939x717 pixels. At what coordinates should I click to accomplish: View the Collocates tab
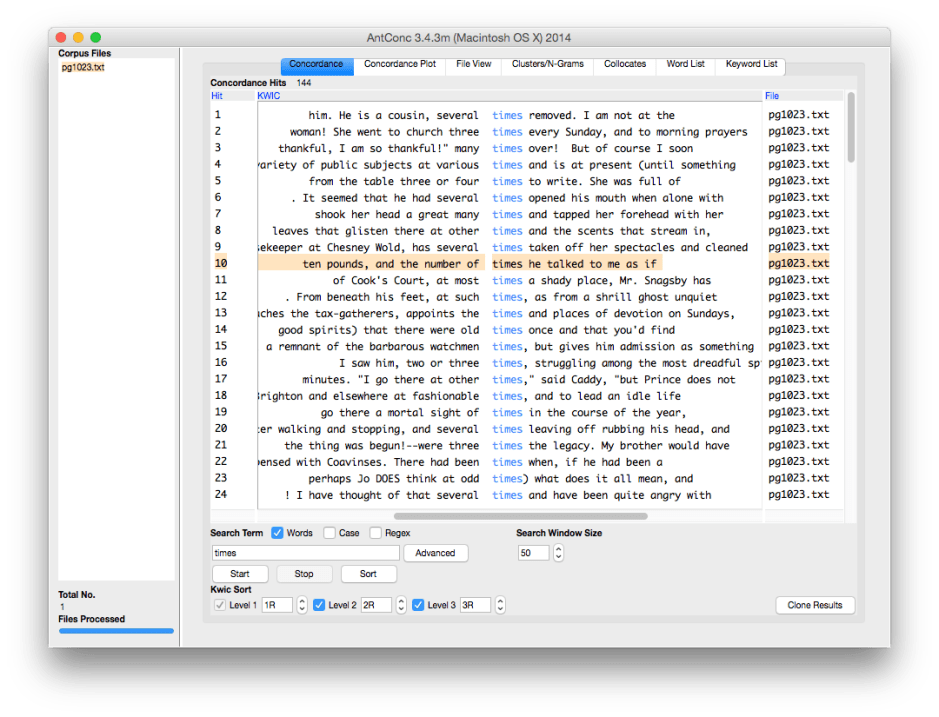click(624, 64)
